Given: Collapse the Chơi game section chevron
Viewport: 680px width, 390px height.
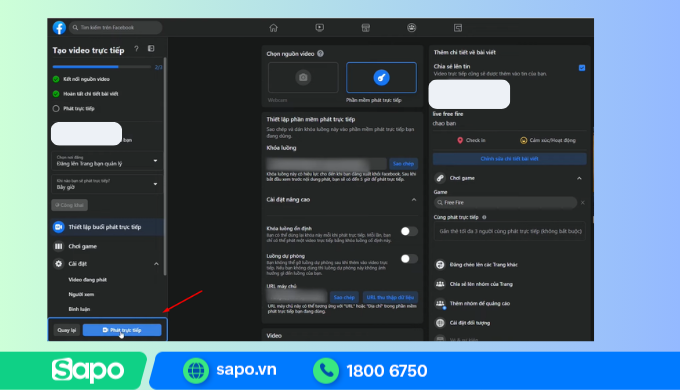Looking at the screenshot, I should point(579,178).
